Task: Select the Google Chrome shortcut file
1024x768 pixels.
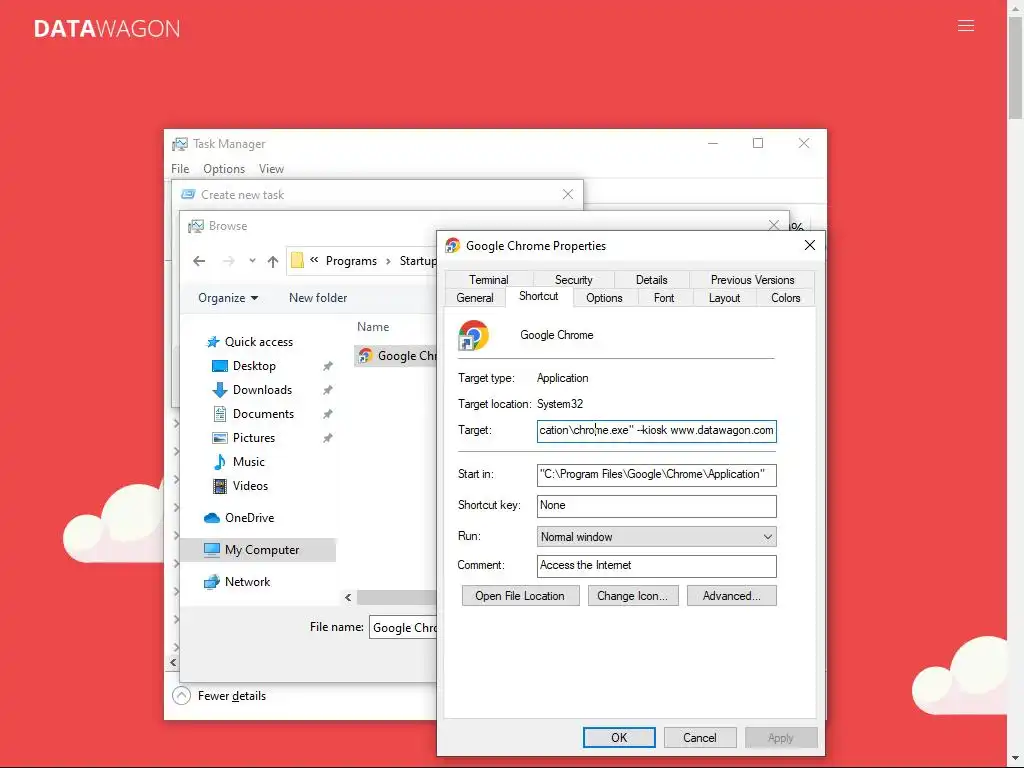Action: 396,356
